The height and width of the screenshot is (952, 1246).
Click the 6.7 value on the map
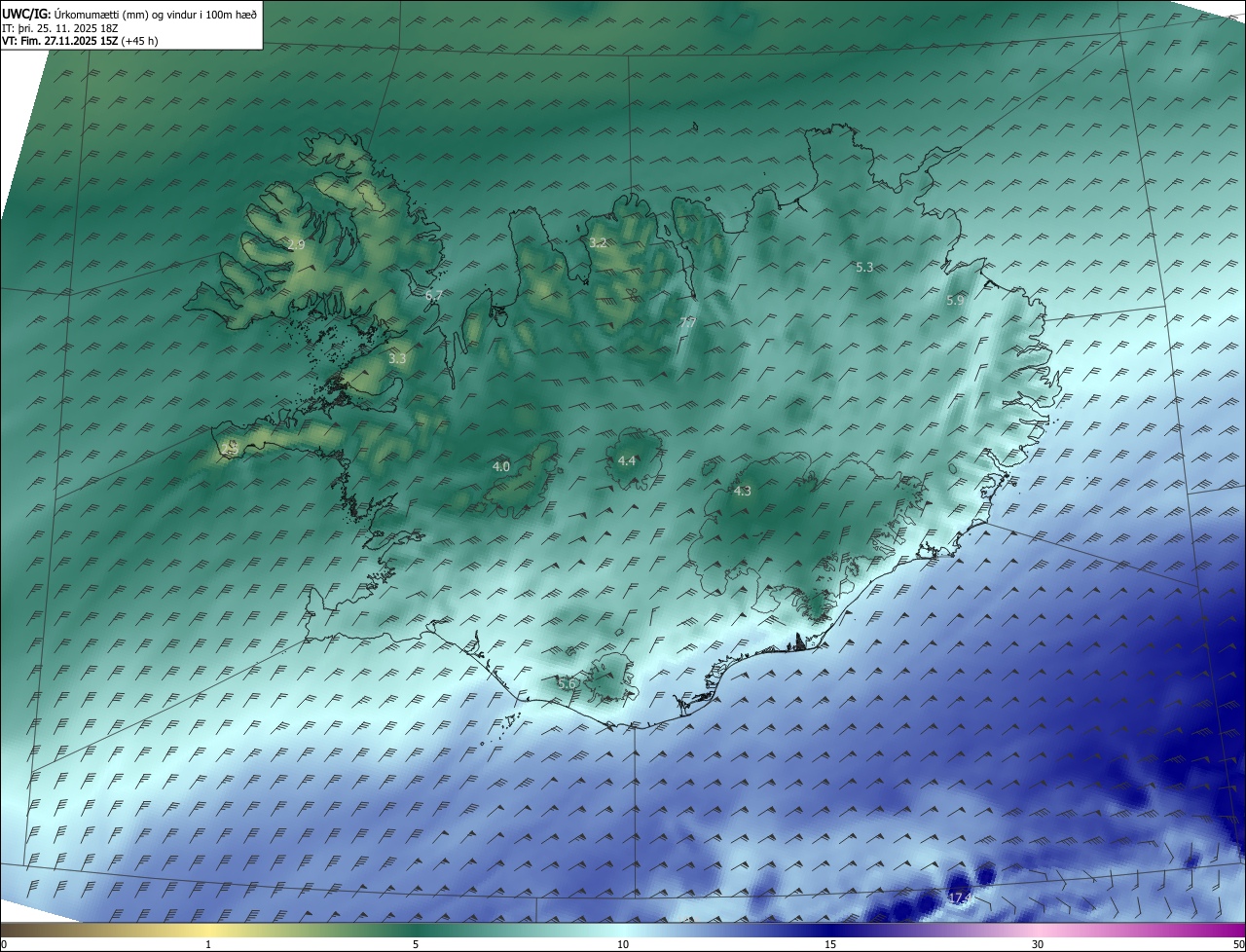click(434, 295)
